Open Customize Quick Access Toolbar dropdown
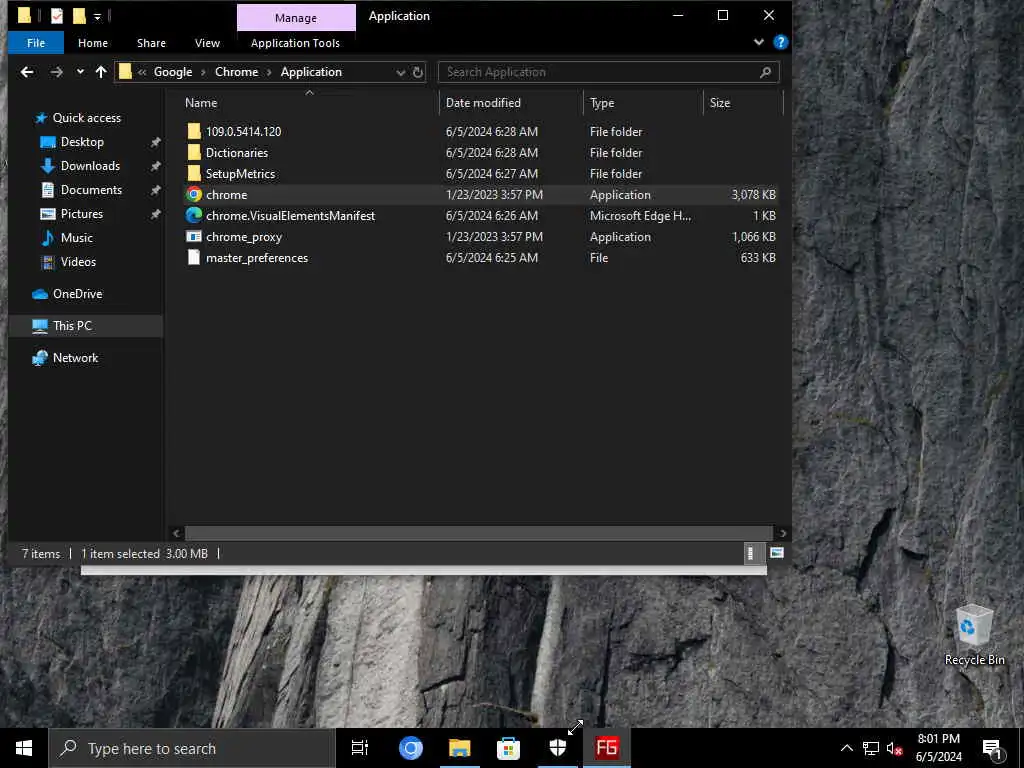This screenshot has height=768, width=1024. 97,17
